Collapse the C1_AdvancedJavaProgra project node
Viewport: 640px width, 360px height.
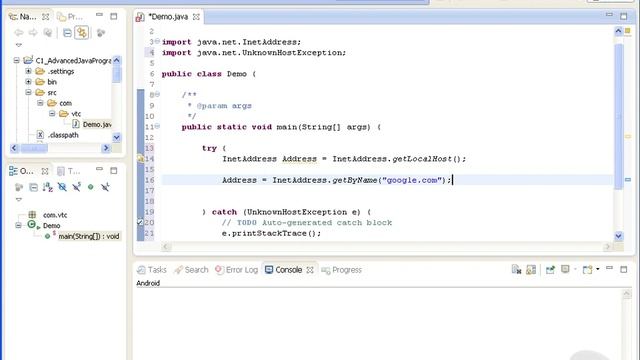16,60
